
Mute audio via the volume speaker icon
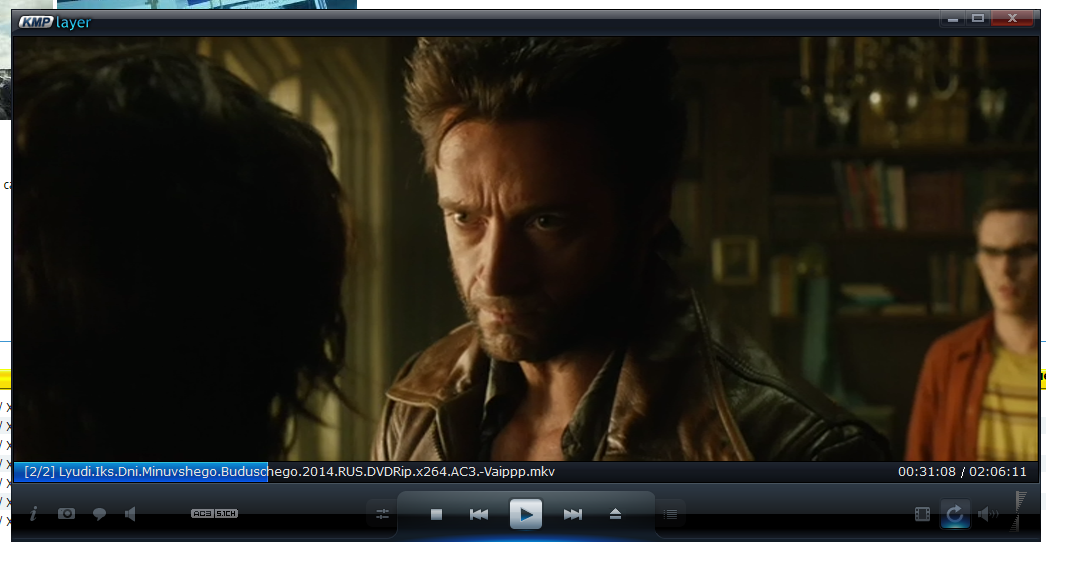[x=988, y=514]
